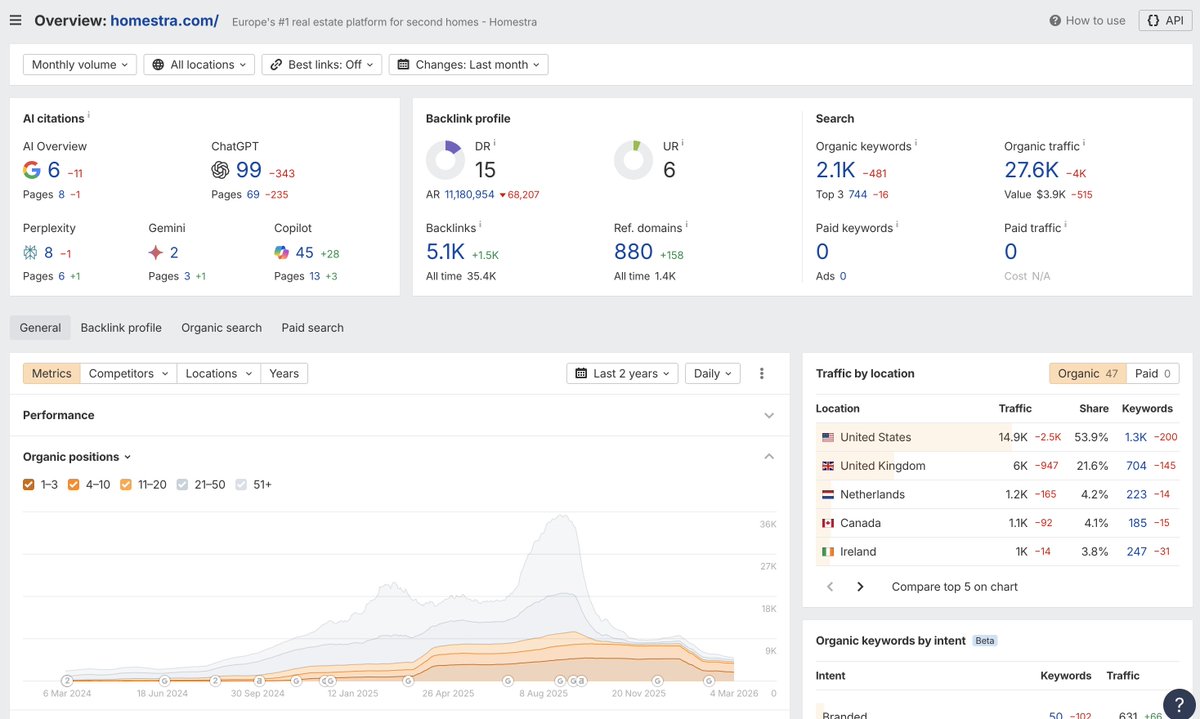Select the Organic 47 traffic toggle
The image size is (1200, 719).
(1088, 373)
